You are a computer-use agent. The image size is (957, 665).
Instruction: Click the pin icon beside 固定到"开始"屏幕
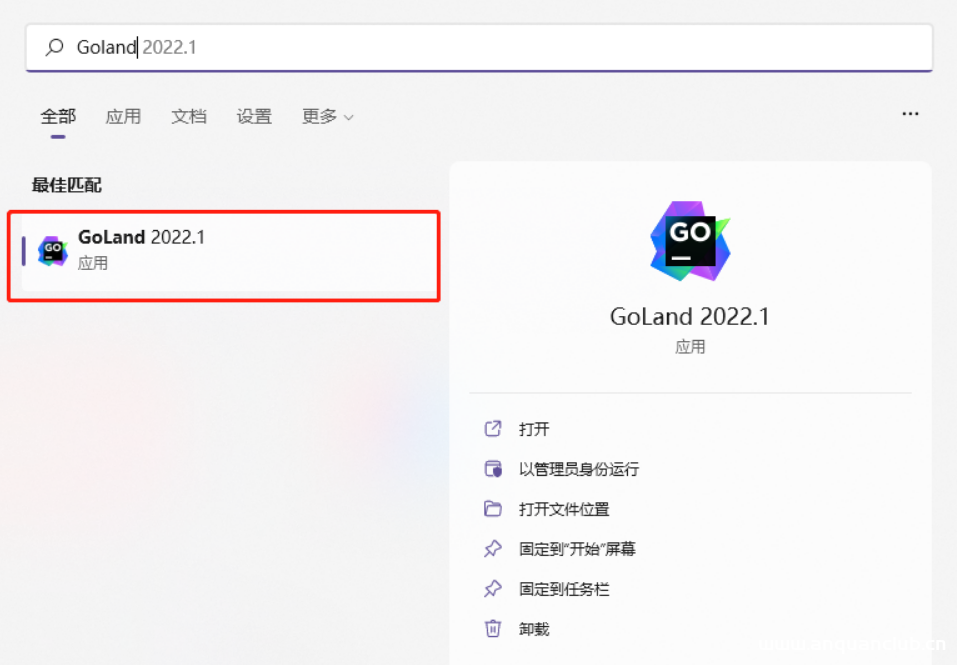coord(493,548)
